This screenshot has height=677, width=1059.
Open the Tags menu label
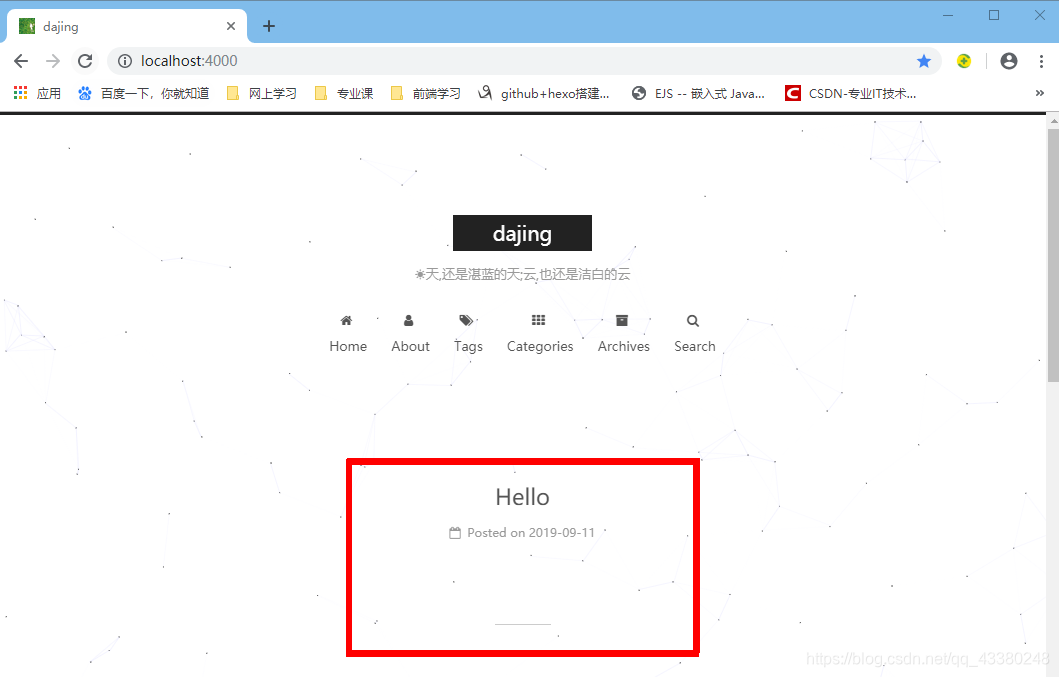pos(468,347)
